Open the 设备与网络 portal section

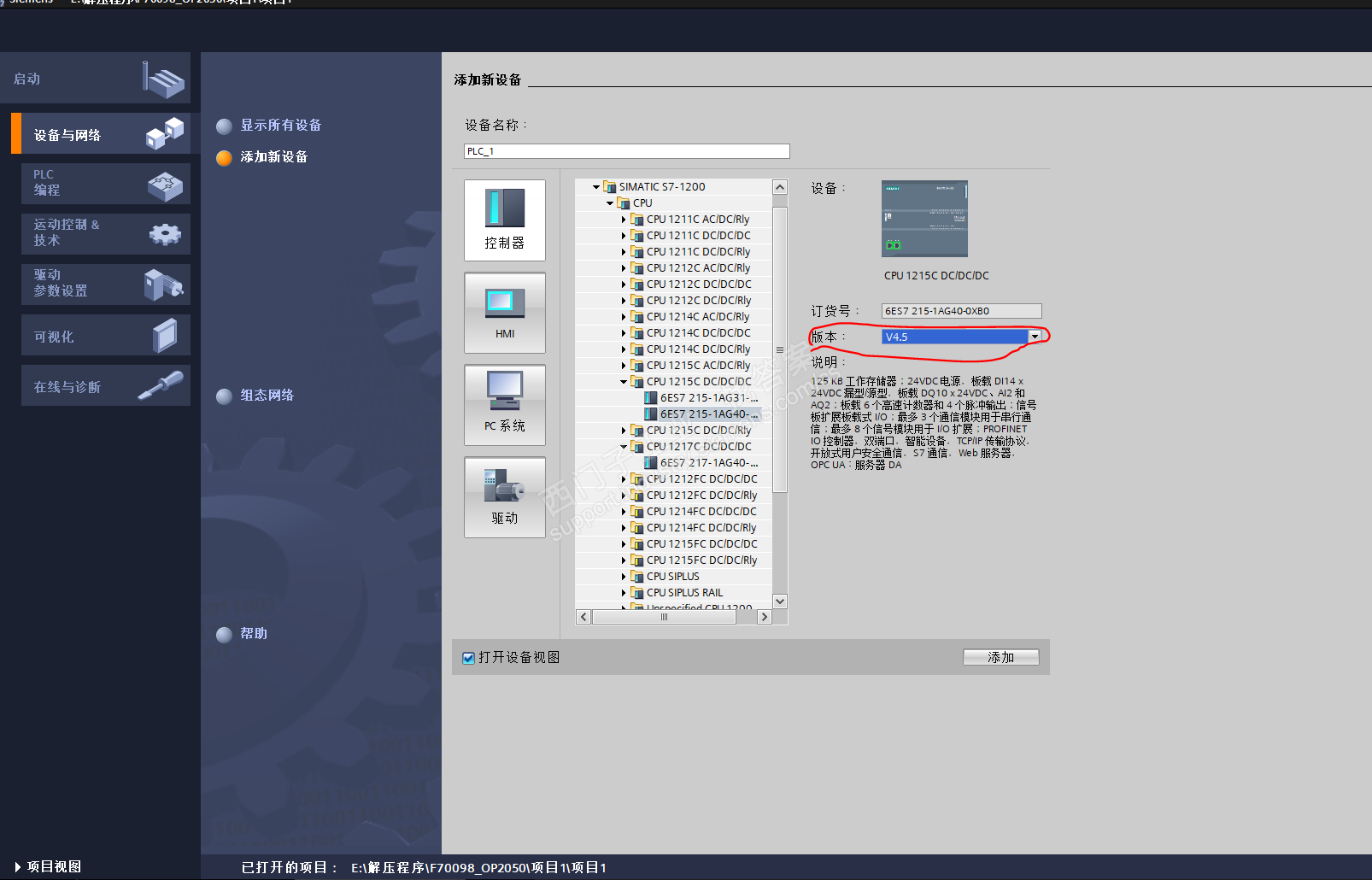point(102,134)
